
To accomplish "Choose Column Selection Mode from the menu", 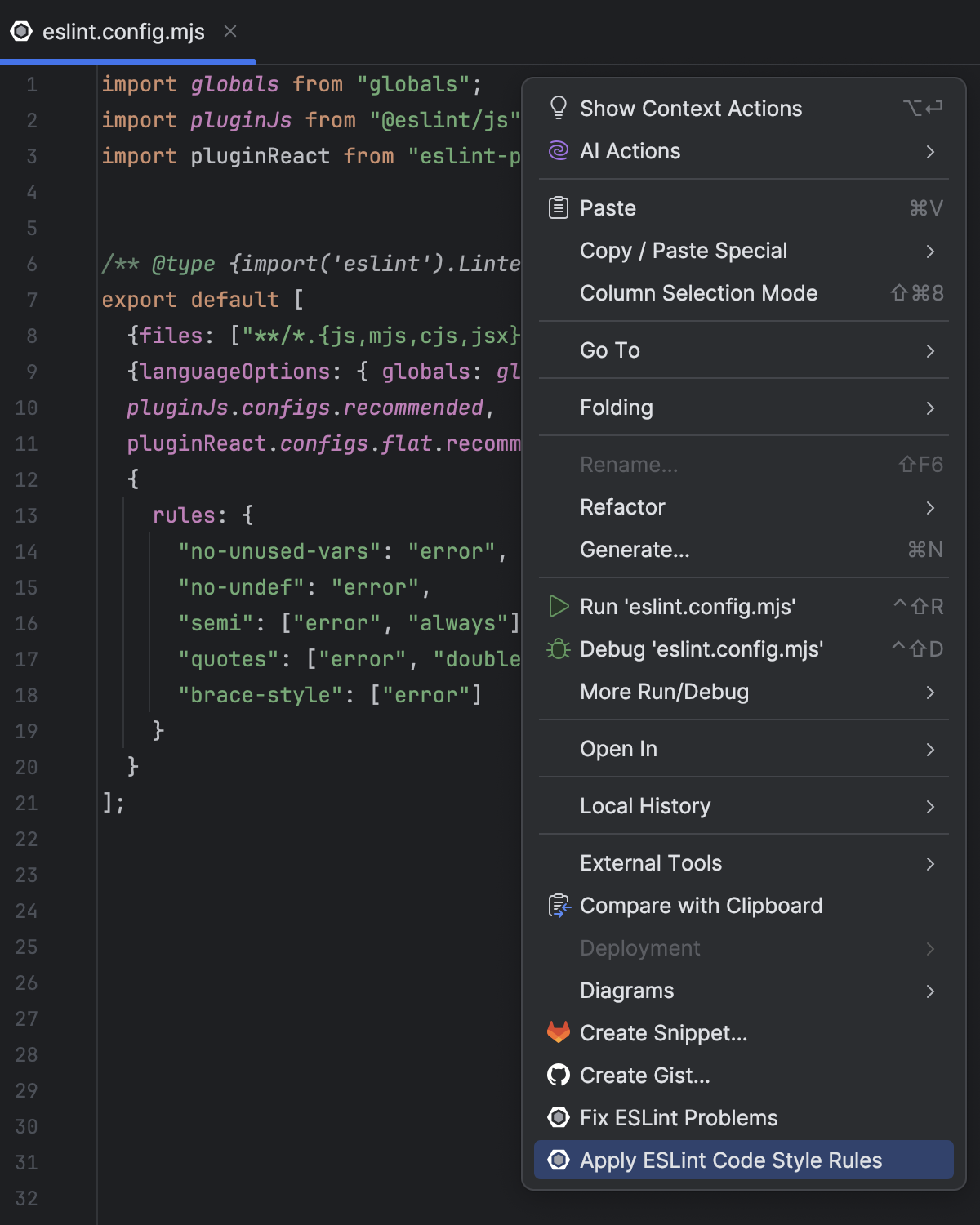I will (698, 293).
